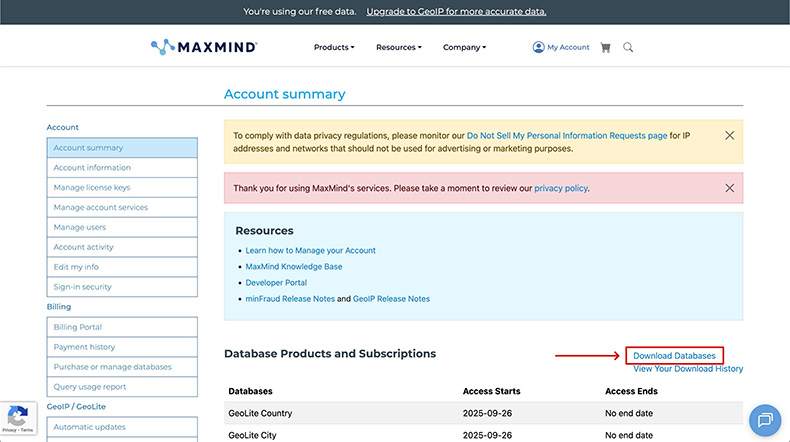Click the Billing section label
This screenshot has width=790, height=442.
(x=59, y=306)
